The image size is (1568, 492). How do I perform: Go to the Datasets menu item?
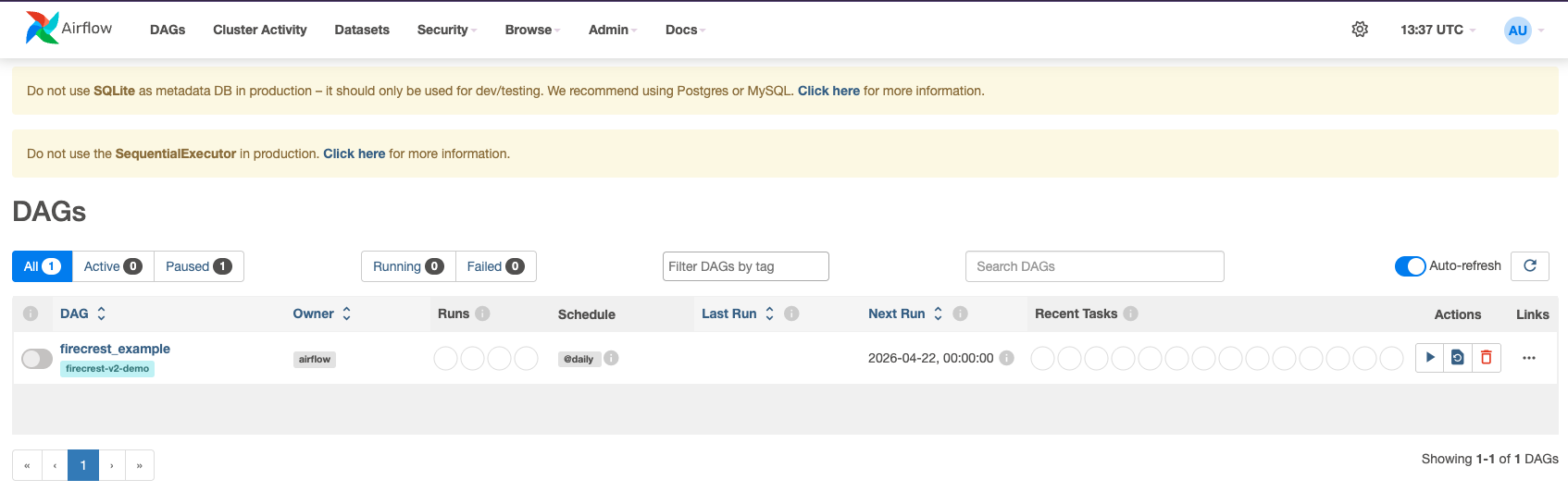click(x=362, y=30)
